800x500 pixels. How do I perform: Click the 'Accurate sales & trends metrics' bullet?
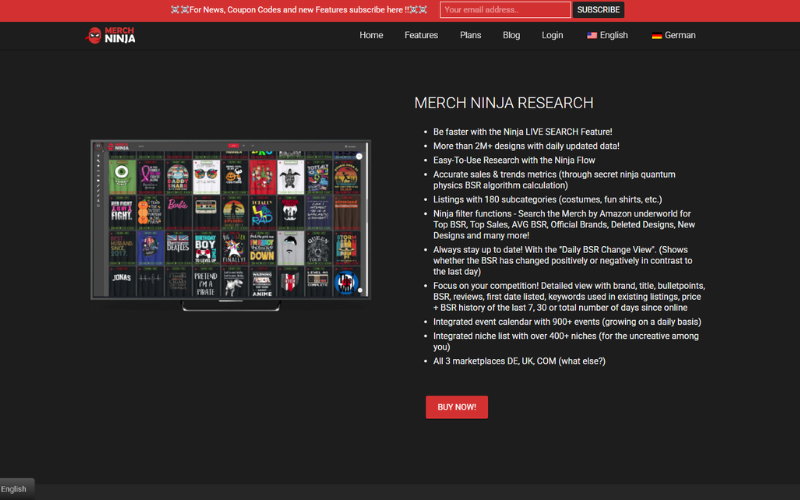554,180
